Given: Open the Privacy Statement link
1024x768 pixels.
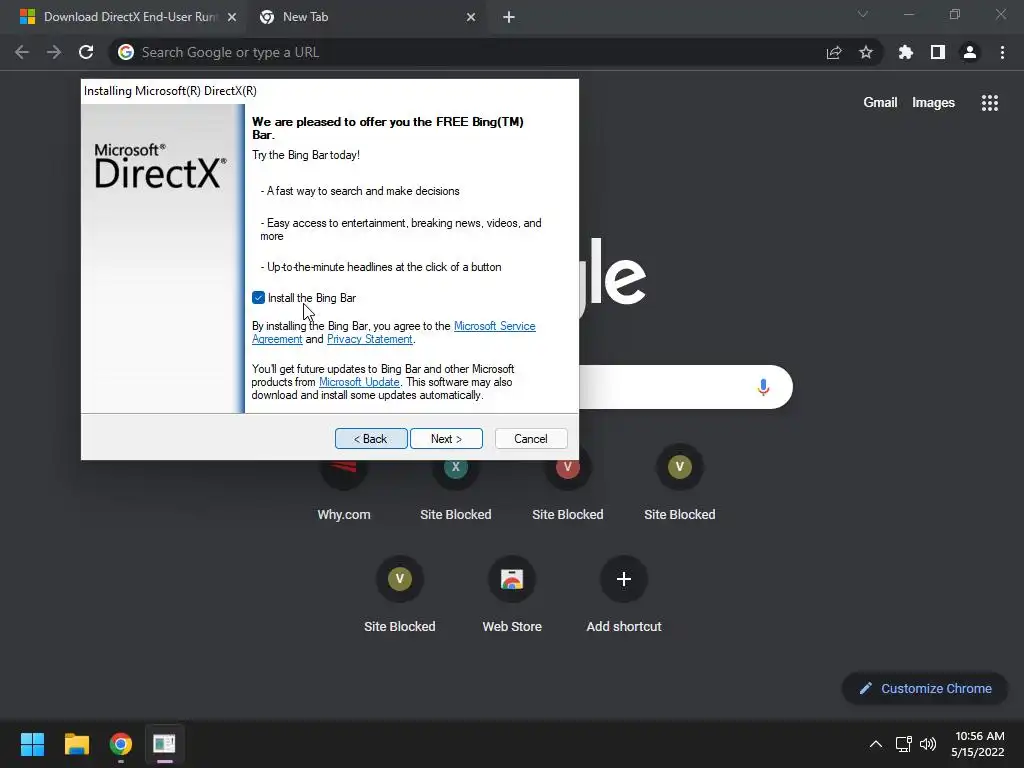Looking at the screenshot, I should 370,339.
